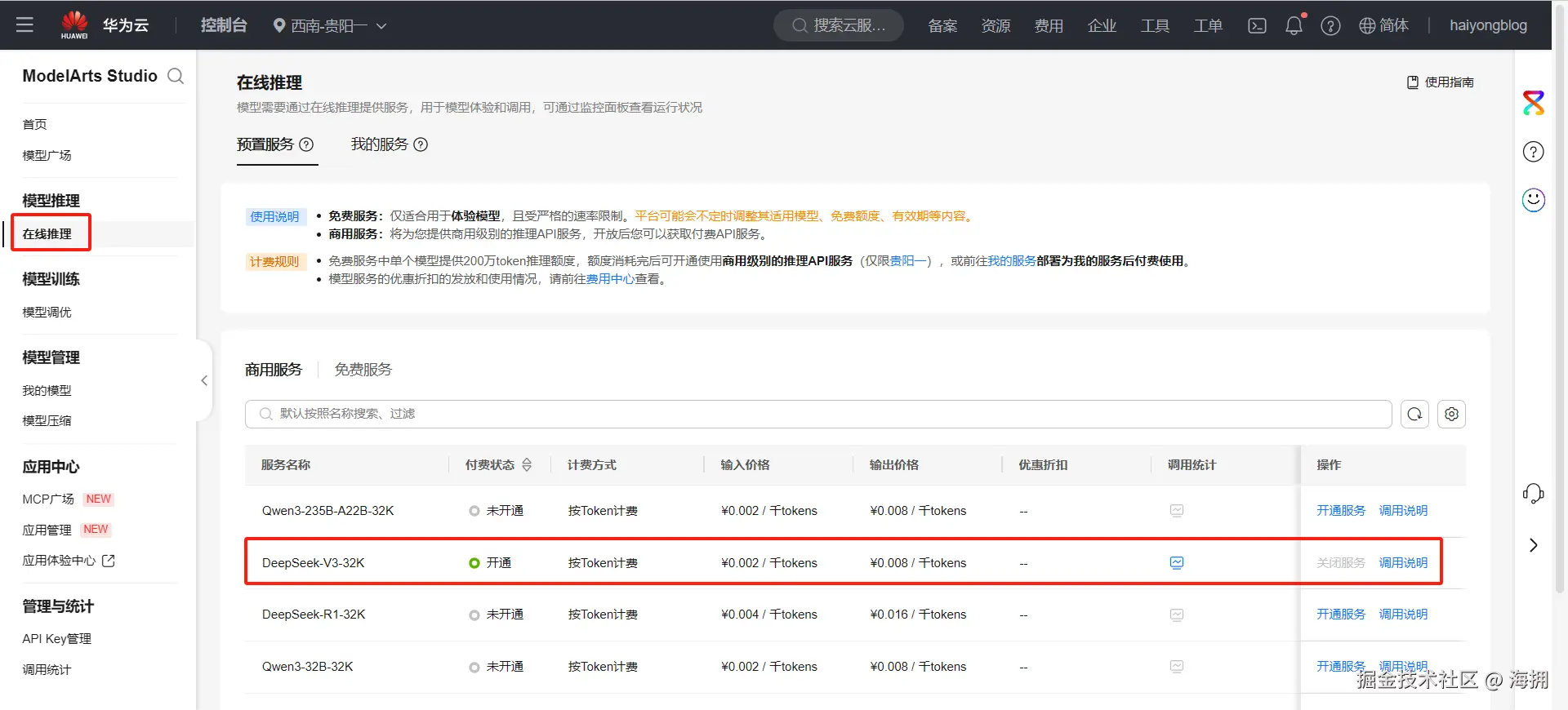Select 在线推理 in the sidebar

(x=47, y=233)
